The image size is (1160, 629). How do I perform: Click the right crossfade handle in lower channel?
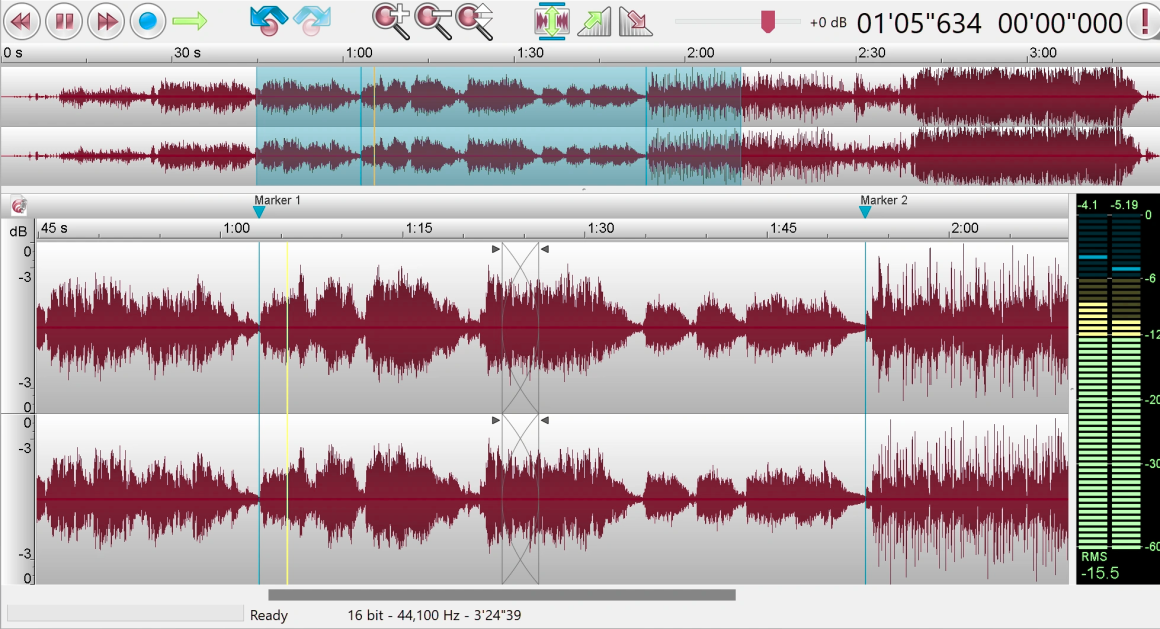tap(544, 420)
